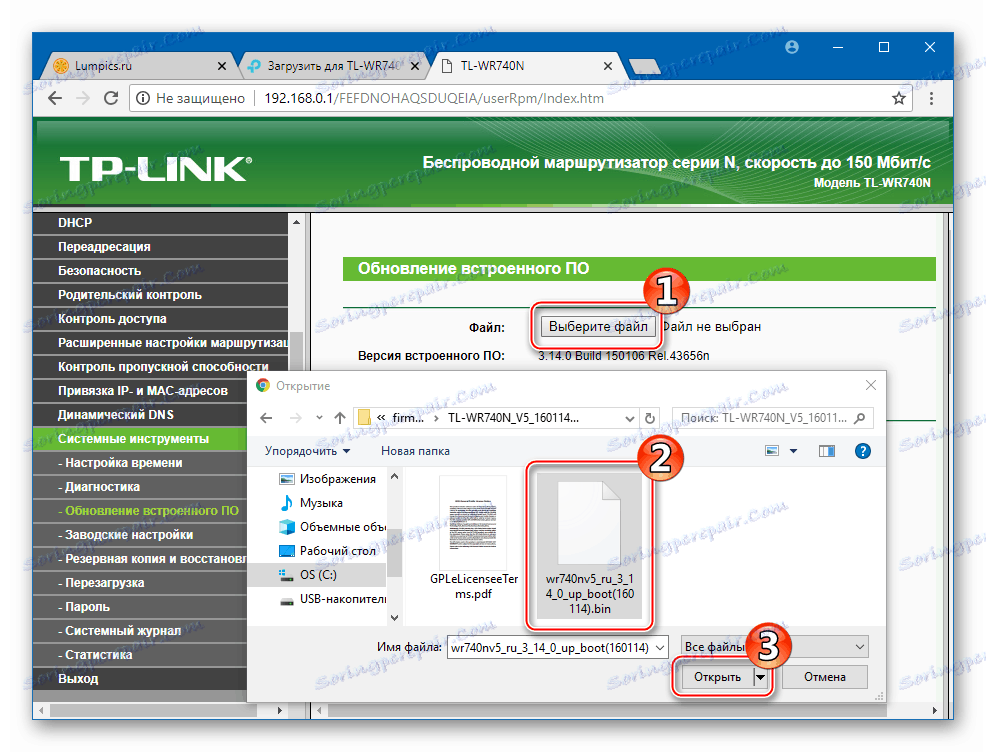The height and width of the screenshot is (752, 986).
Task: Open the DHCP menu item
Action: click(x=160, y=223)
